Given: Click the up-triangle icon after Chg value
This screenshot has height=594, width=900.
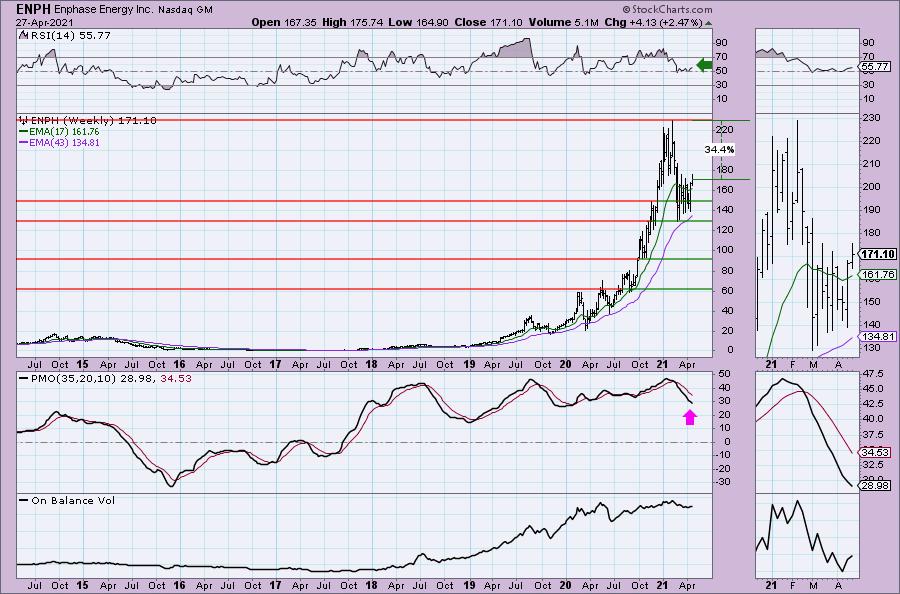Looking at the screenshot, I should pos(708,24).
